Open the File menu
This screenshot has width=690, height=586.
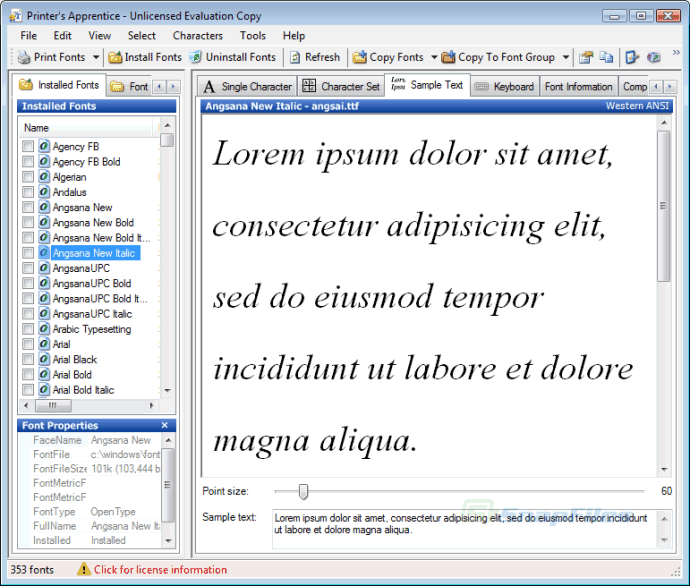pos(29,36)
